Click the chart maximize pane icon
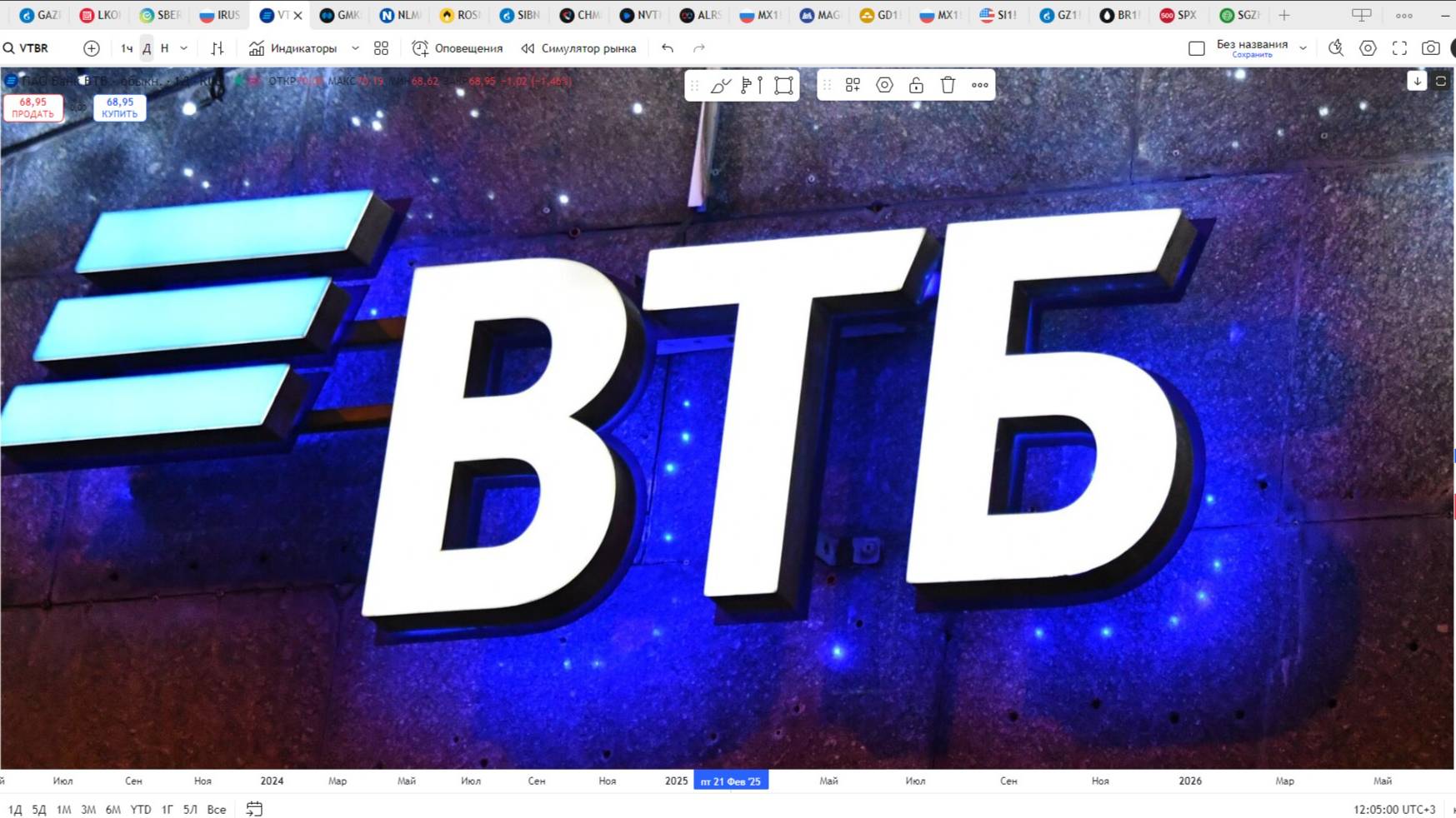 pos(1441,81)
